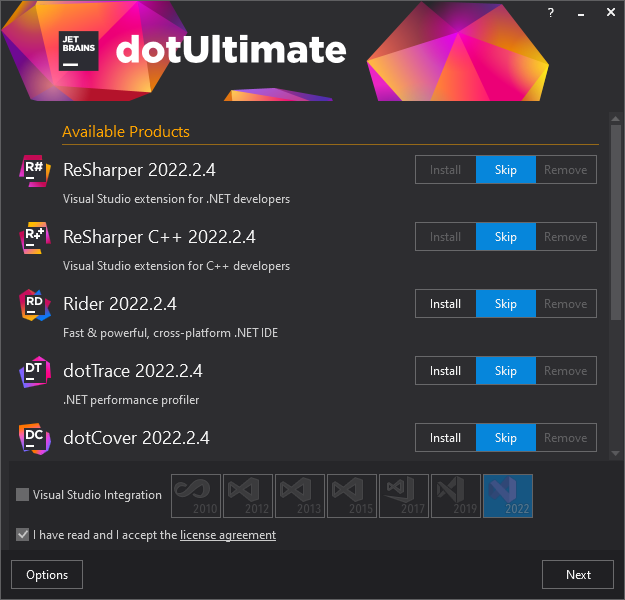Proceed with the Next button
625x600 pixels.
[578, 574]
